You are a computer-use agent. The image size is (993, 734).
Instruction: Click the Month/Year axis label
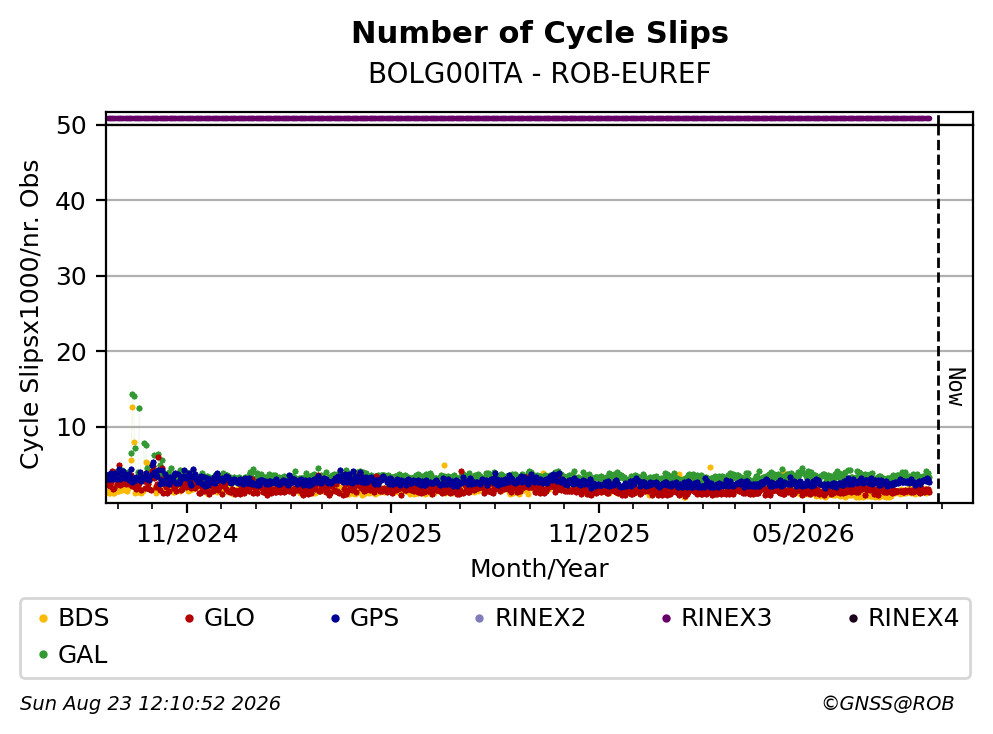point(539,569)
